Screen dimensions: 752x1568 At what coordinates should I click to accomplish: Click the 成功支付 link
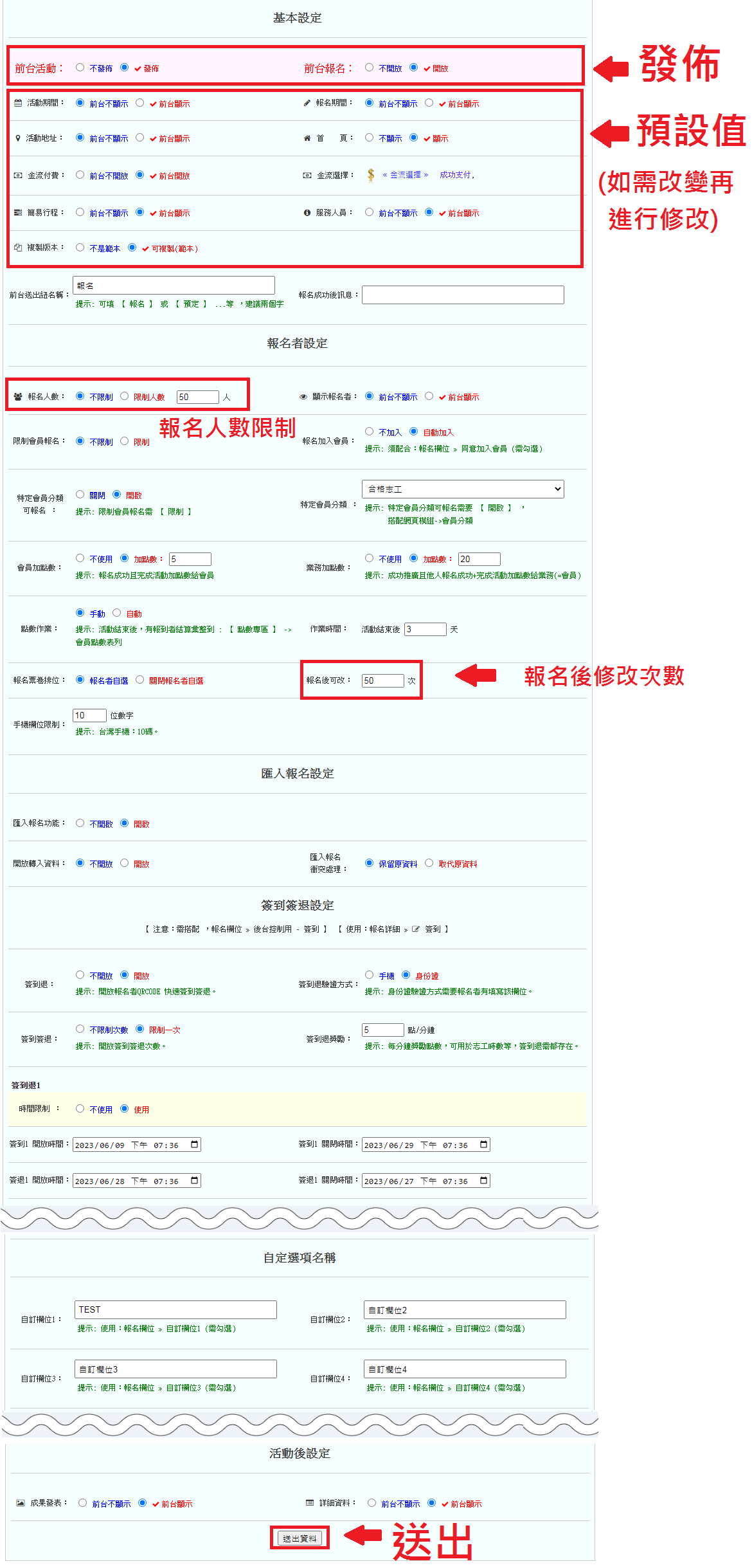click(x=456, y=175)
